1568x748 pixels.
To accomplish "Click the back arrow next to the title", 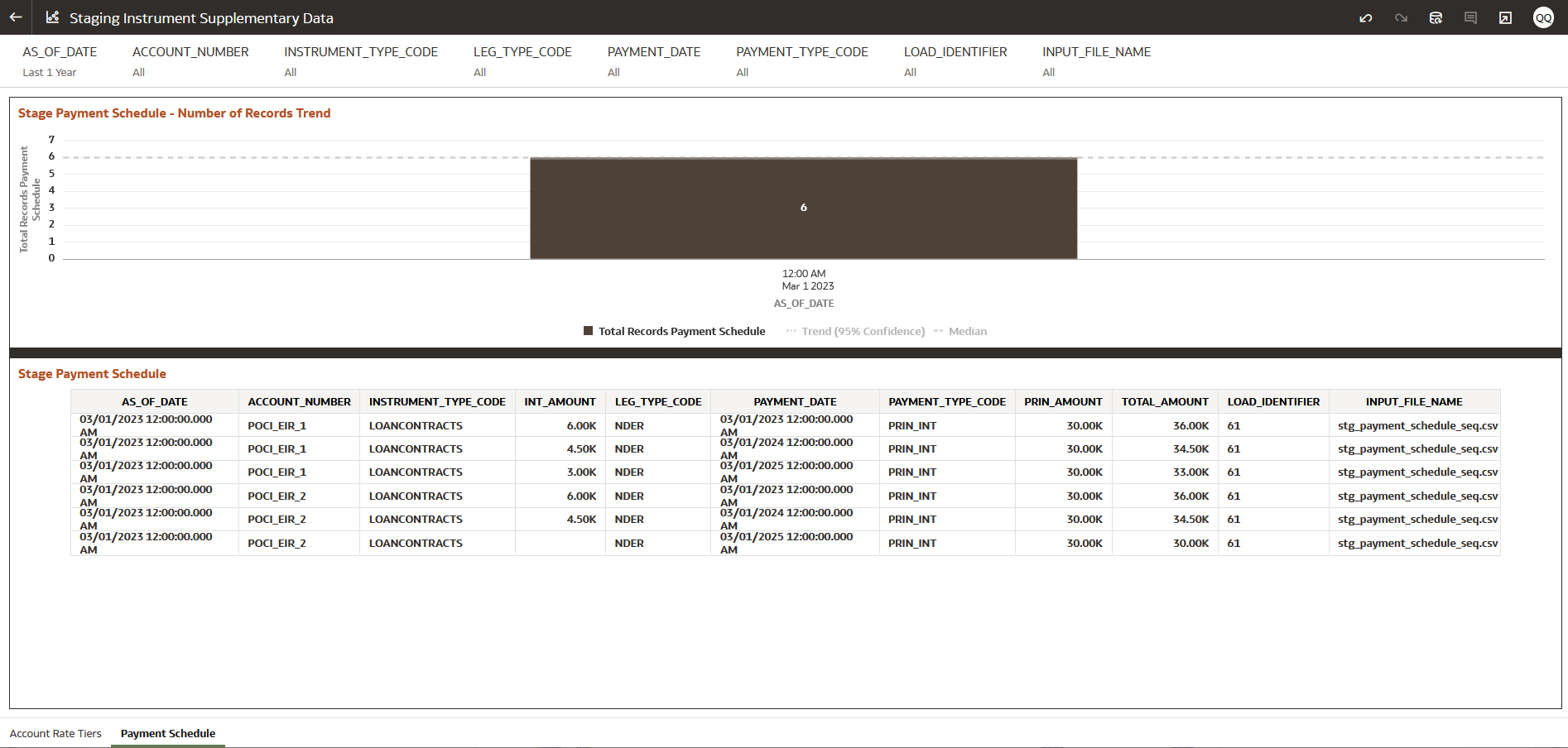I will [15, 17].
